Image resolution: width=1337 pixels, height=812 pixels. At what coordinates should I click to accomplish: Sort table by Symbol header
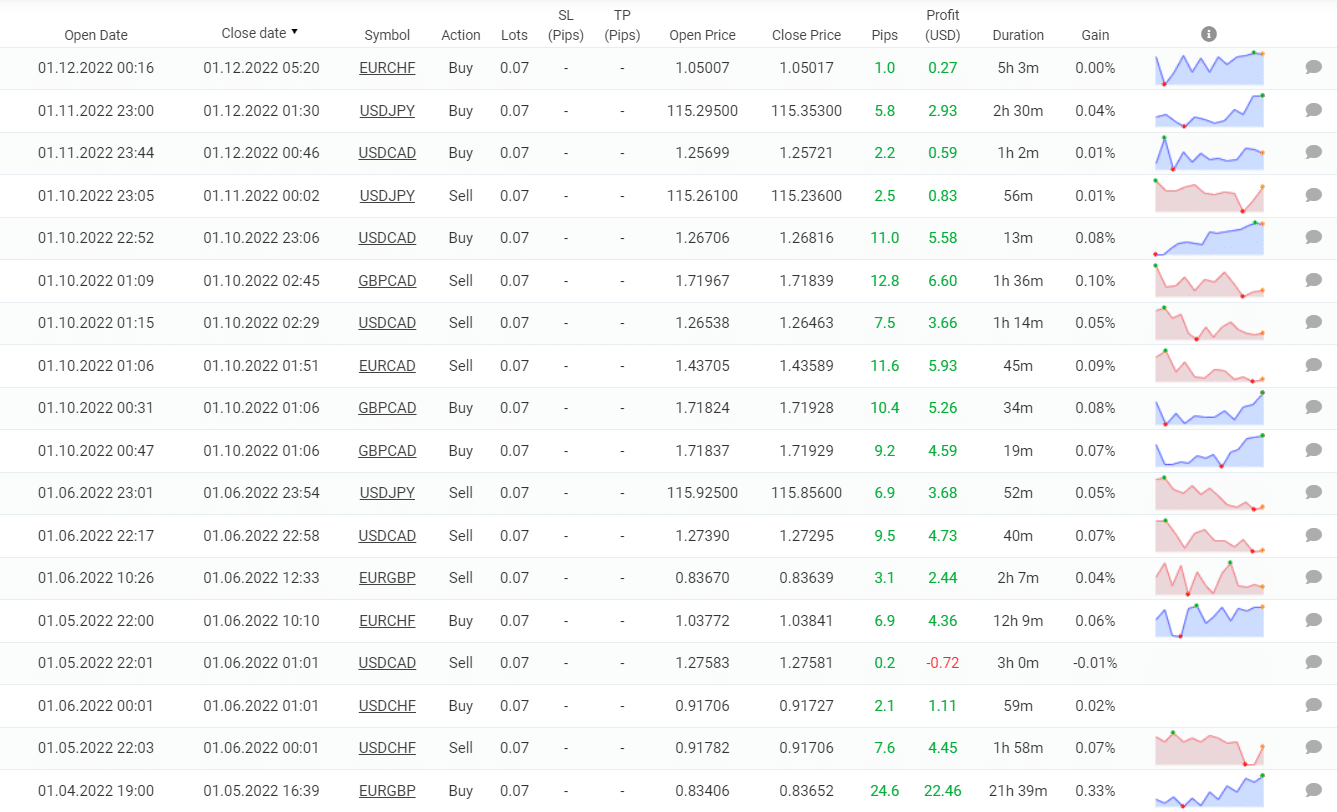pos(387,35)
